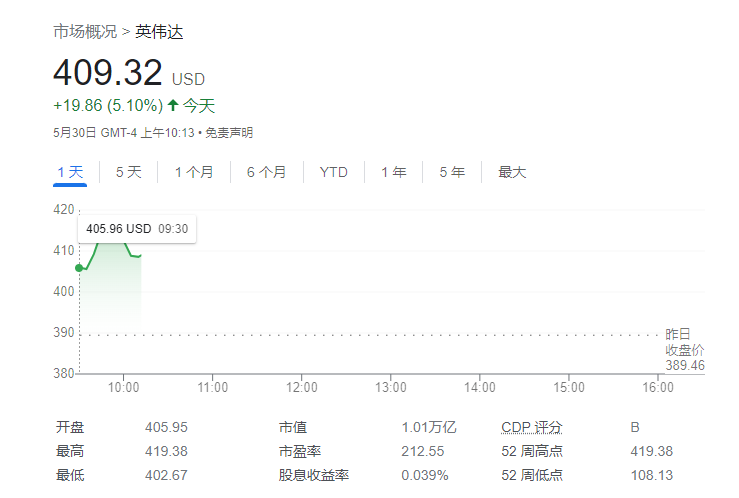Click the 开盘 value 405.95
739x498 pixels.
point(166,427)
